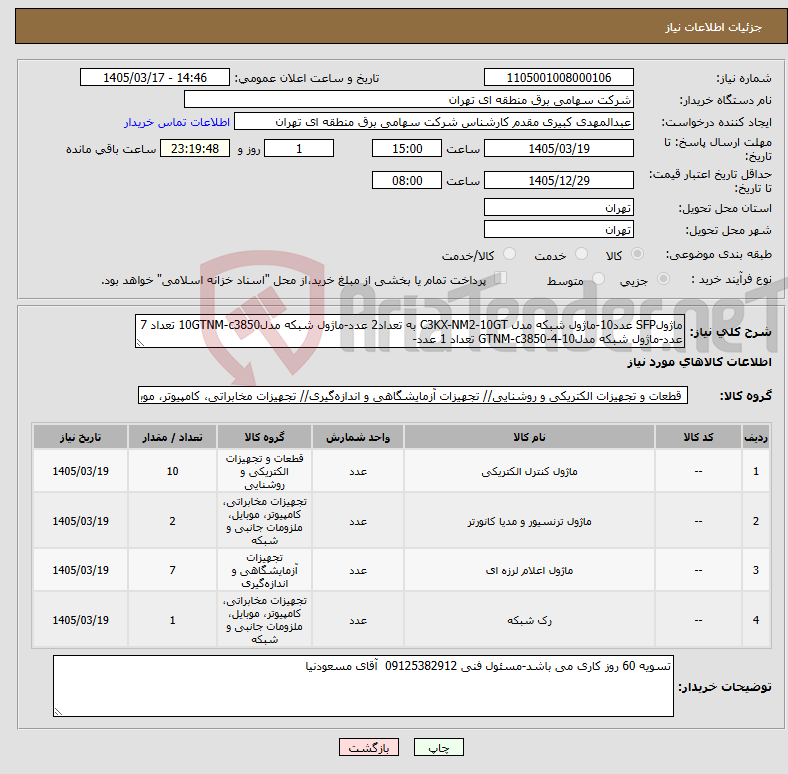Screen dimensions: 788x774
Task: Click the unit cell عدد in row 3
Action: click(358, 570)
